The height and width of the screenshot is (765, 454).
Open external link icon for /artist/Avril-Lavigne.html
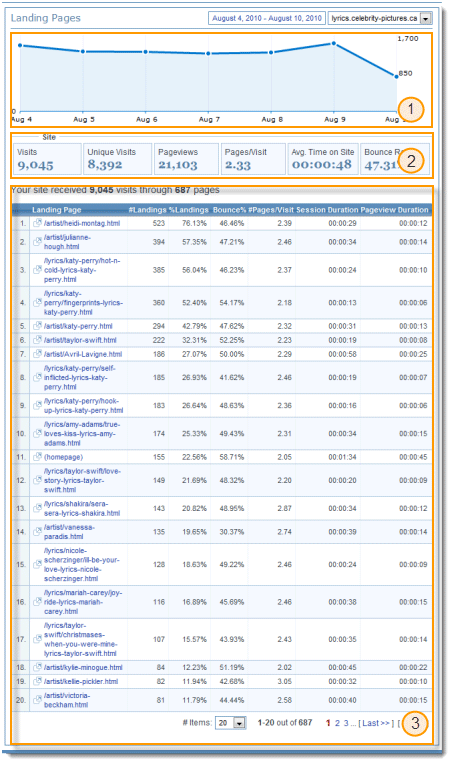pos(37,354)
